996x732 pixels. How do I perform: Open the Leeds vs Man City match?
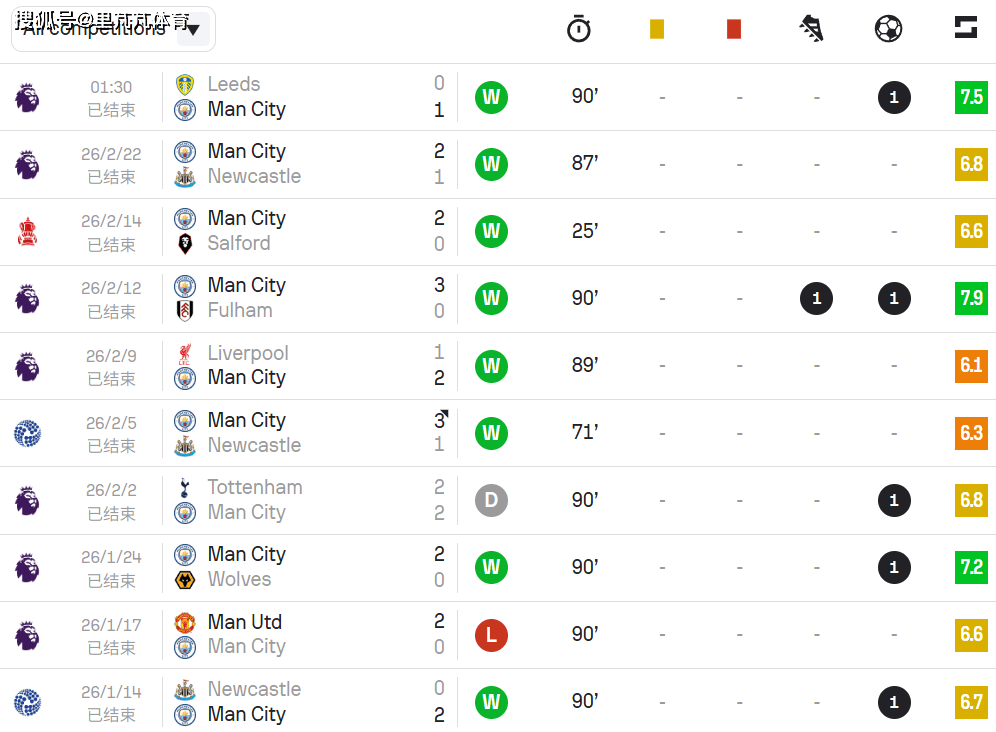coord(310,97)
